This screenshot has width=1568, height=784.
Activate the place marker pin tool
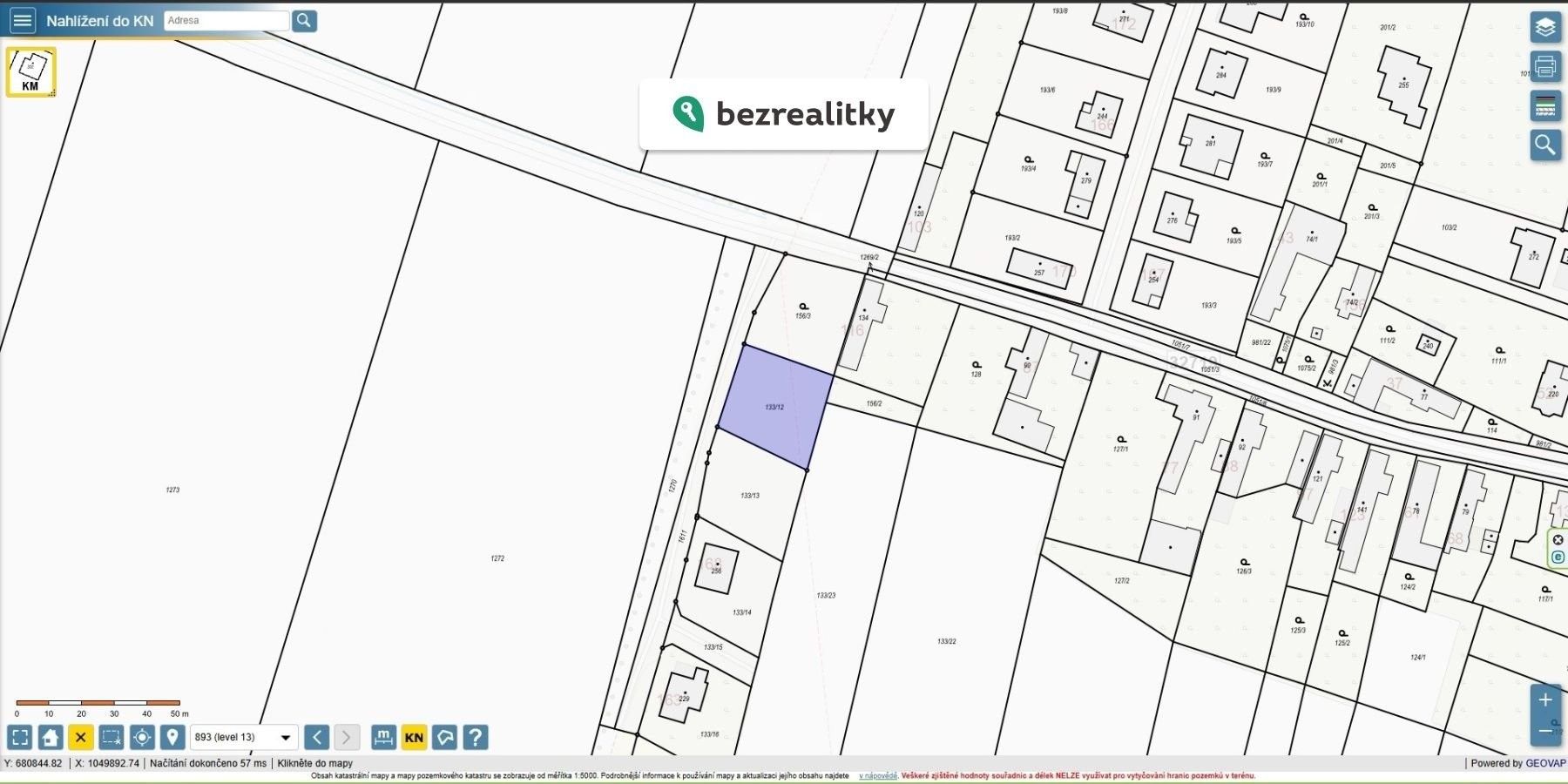[x=172, y=738]
